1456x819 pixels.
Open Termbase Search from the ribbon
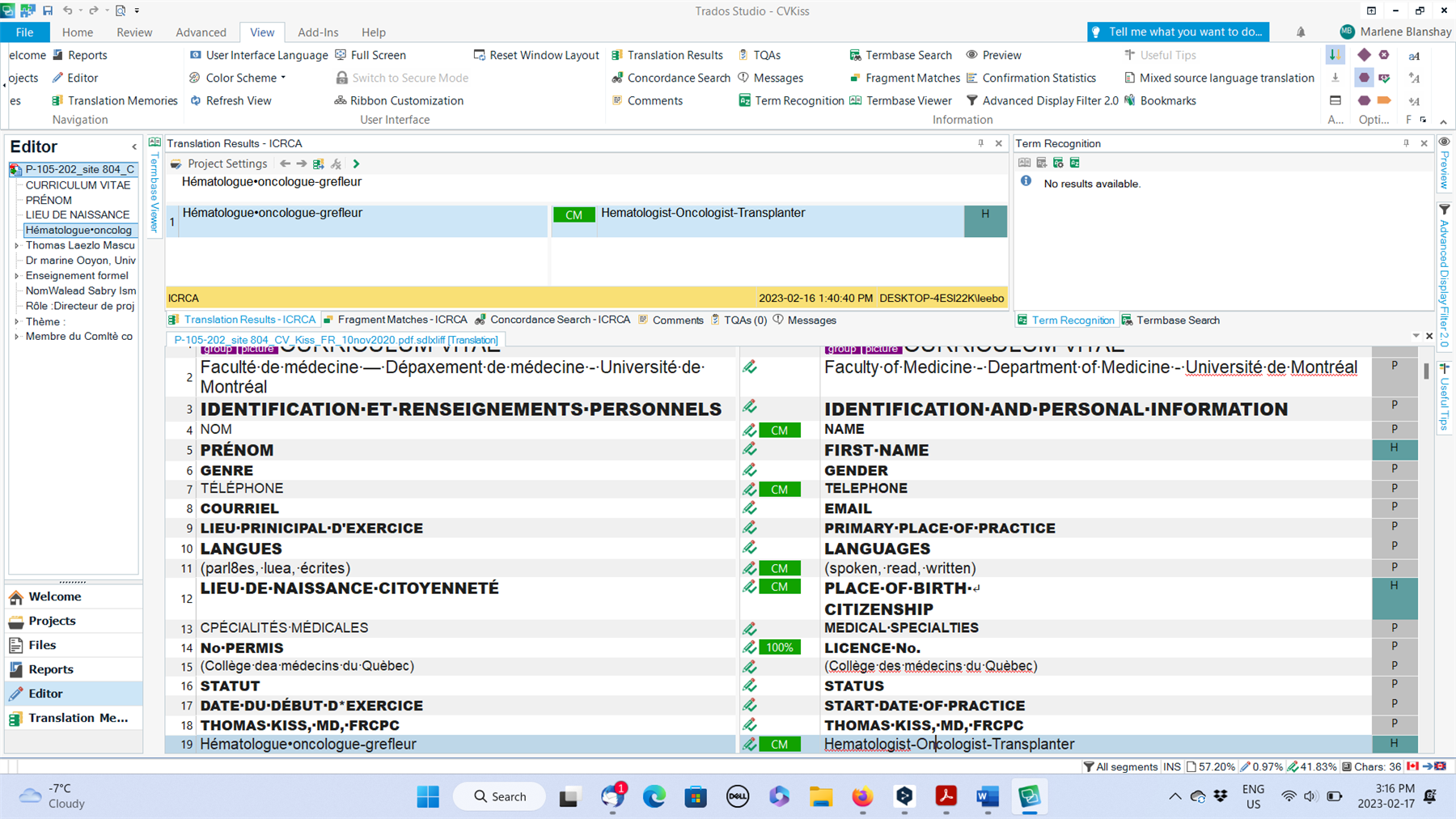coord(900,55)
